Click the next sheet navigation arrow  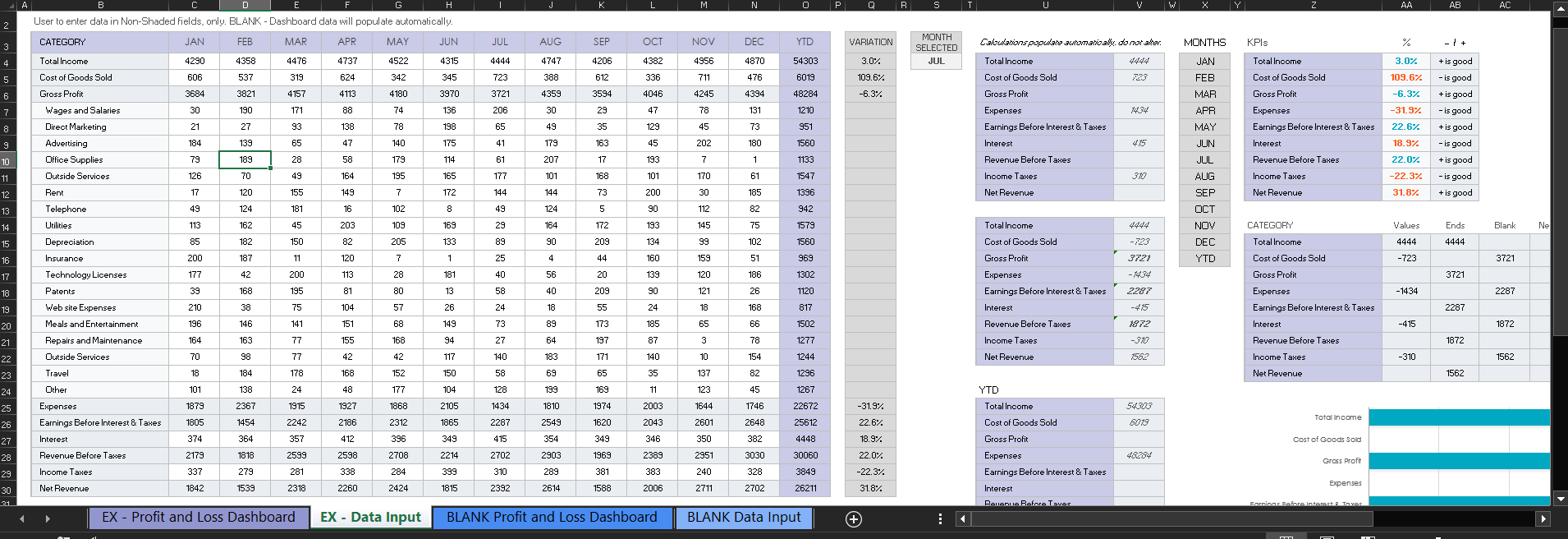48,518
